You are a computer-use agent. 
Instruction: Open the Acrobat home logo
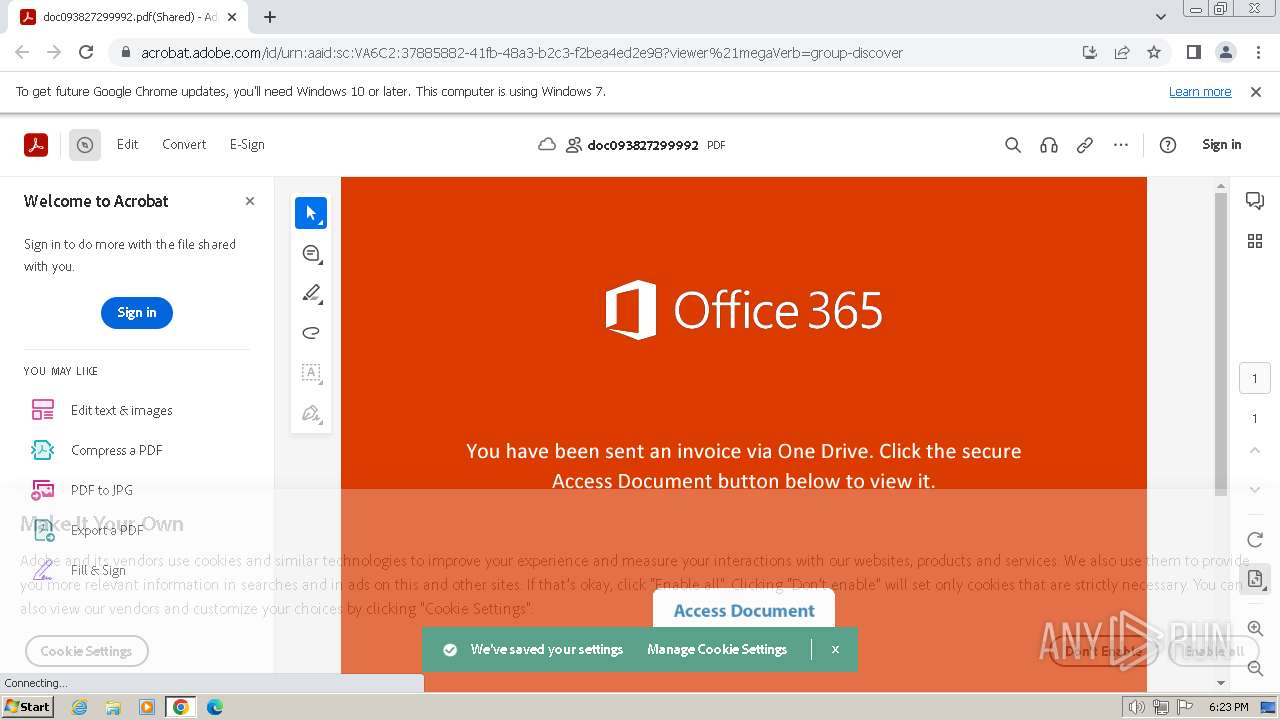pyautogui.click(x=36, y=145)
